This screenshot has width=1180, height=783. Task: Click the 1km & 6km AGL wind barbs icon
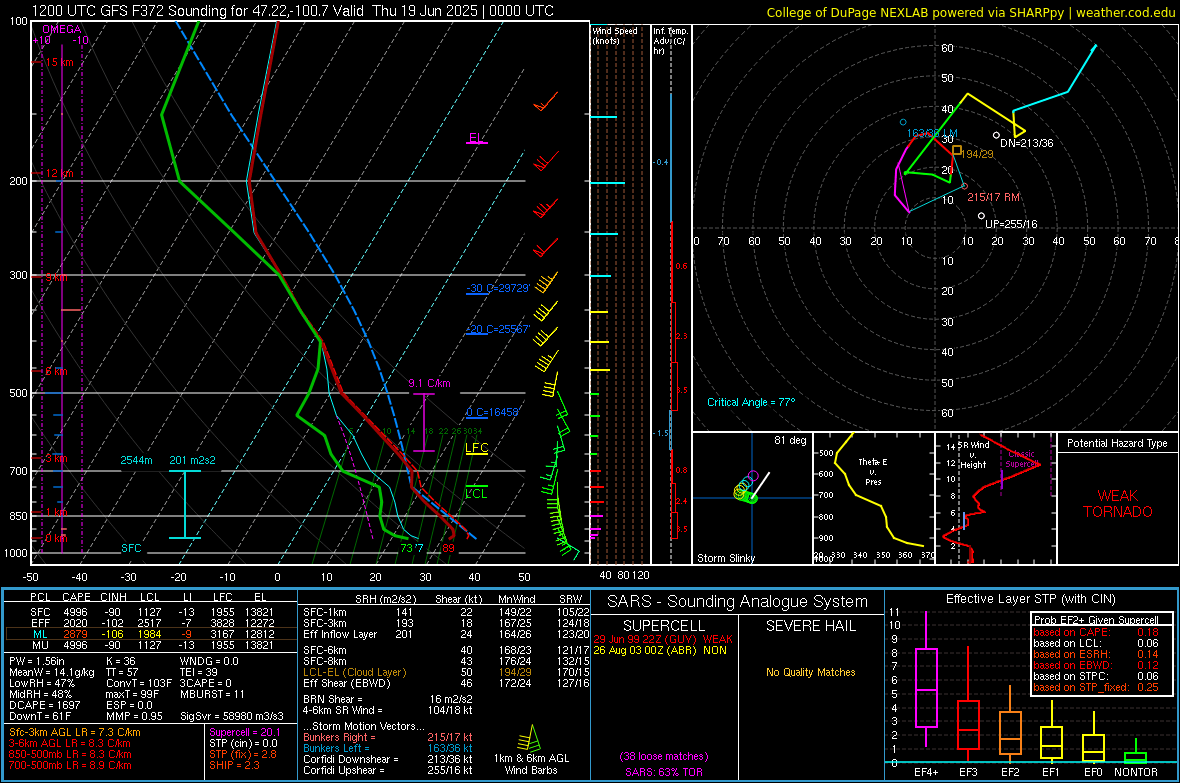point(531,739)
